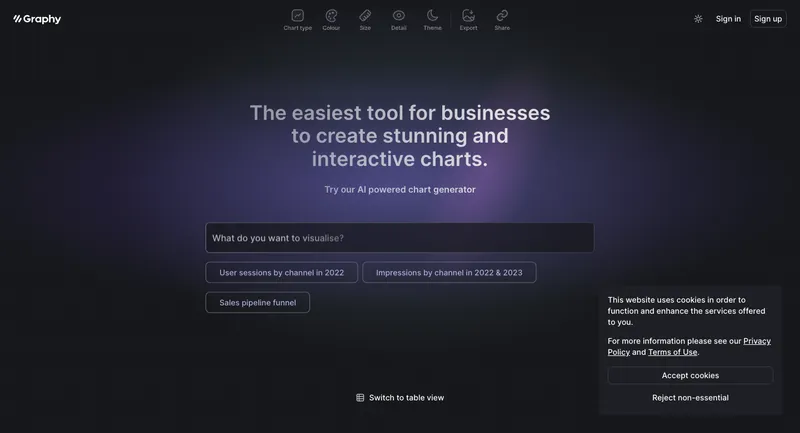This screenshot has height=433, width=800.
Task: Click the Graphy logo
Action: coord(37,19)
